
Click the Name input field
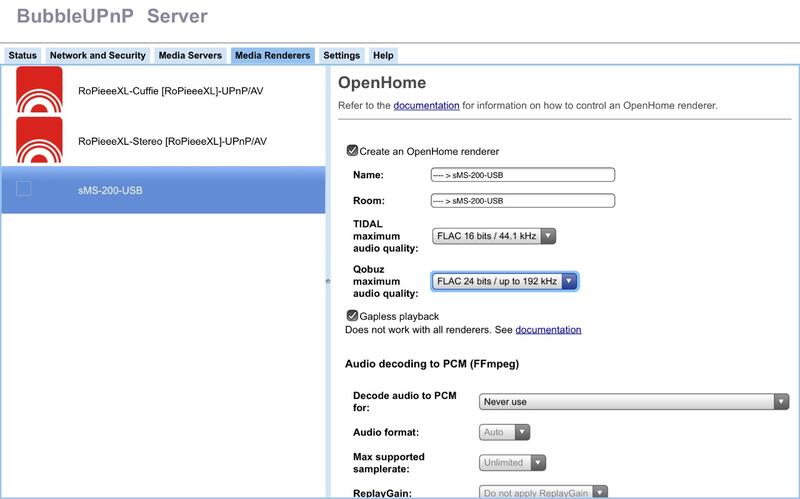coord(521,175)
